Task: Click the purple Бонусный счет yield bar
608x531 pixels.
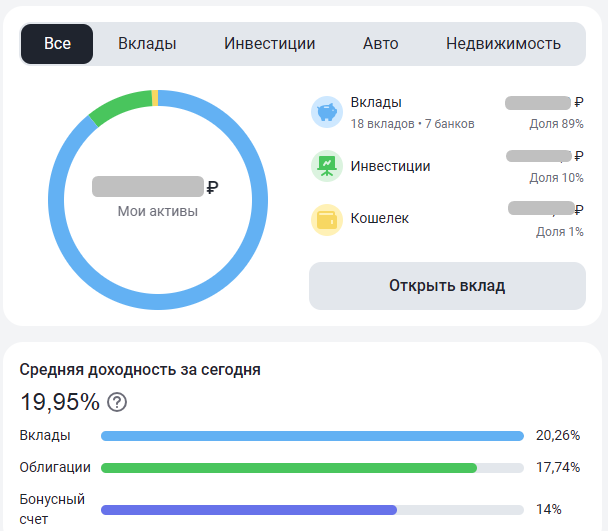Action: 249,510
